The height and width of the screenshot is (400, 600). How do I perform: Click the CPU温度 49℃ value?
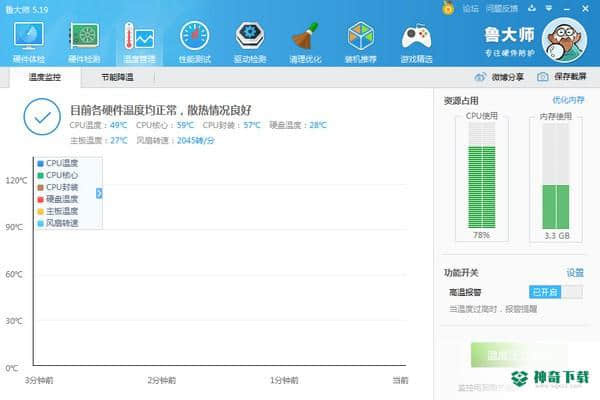pos(118,125)
